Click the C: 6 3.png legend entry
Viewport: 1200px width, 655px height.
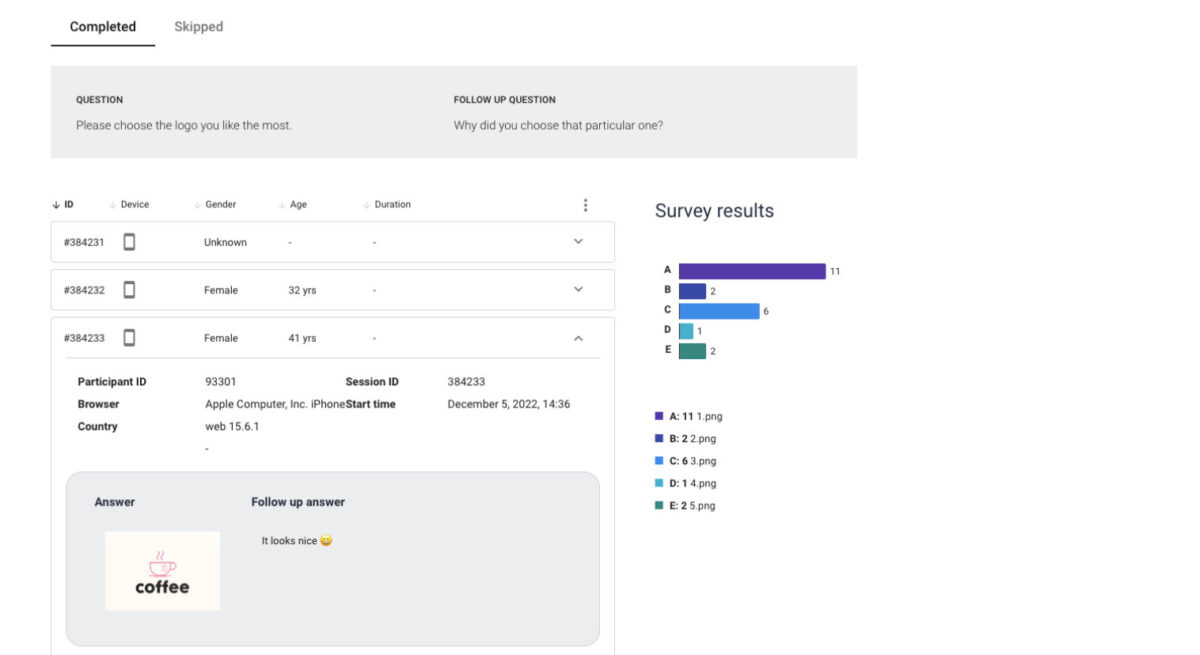[x=685, y=460]
